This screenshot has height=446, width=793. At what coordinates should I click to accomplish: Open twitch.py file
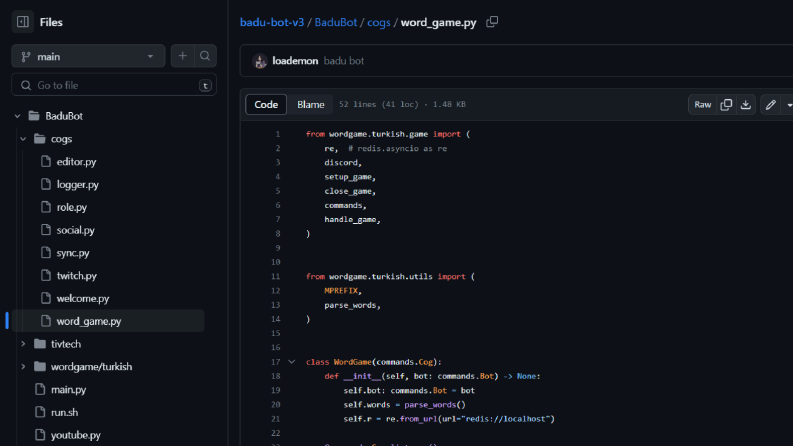coord(76,276)
